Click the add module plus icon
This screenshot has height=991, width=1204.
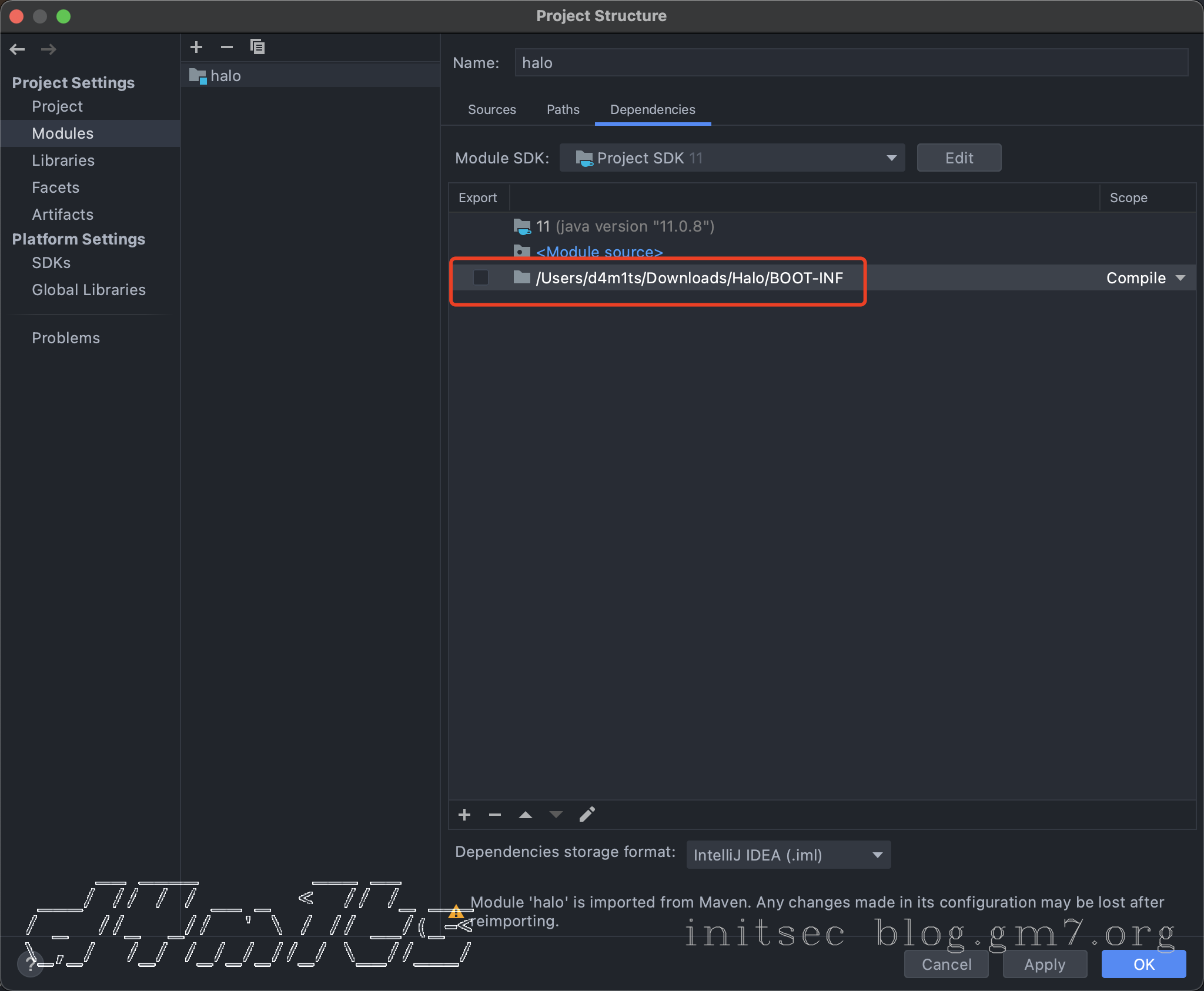pyautogui.click(x=196, y=47)
